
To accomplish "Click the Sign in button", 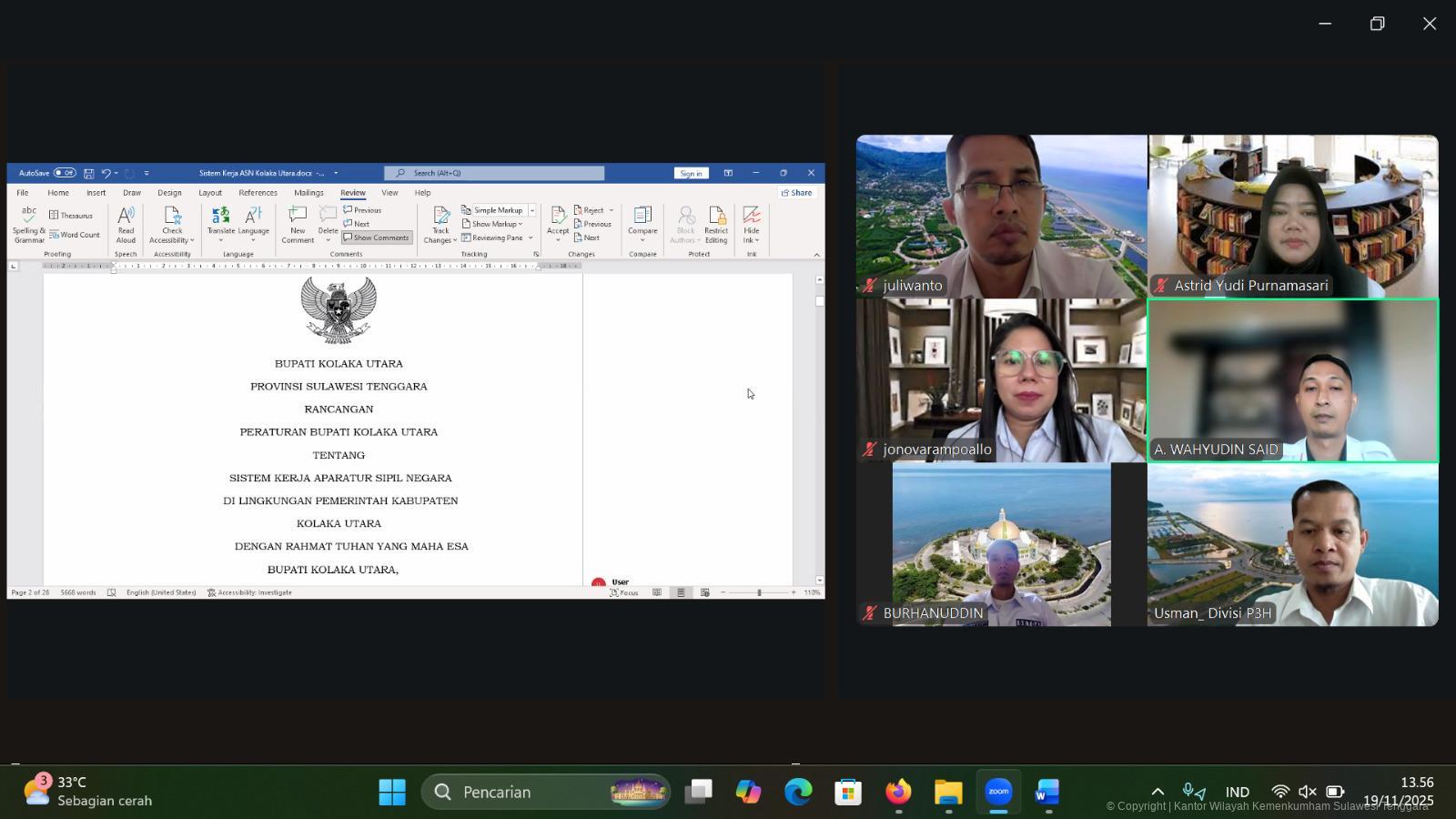I will [x=691, y=173].
